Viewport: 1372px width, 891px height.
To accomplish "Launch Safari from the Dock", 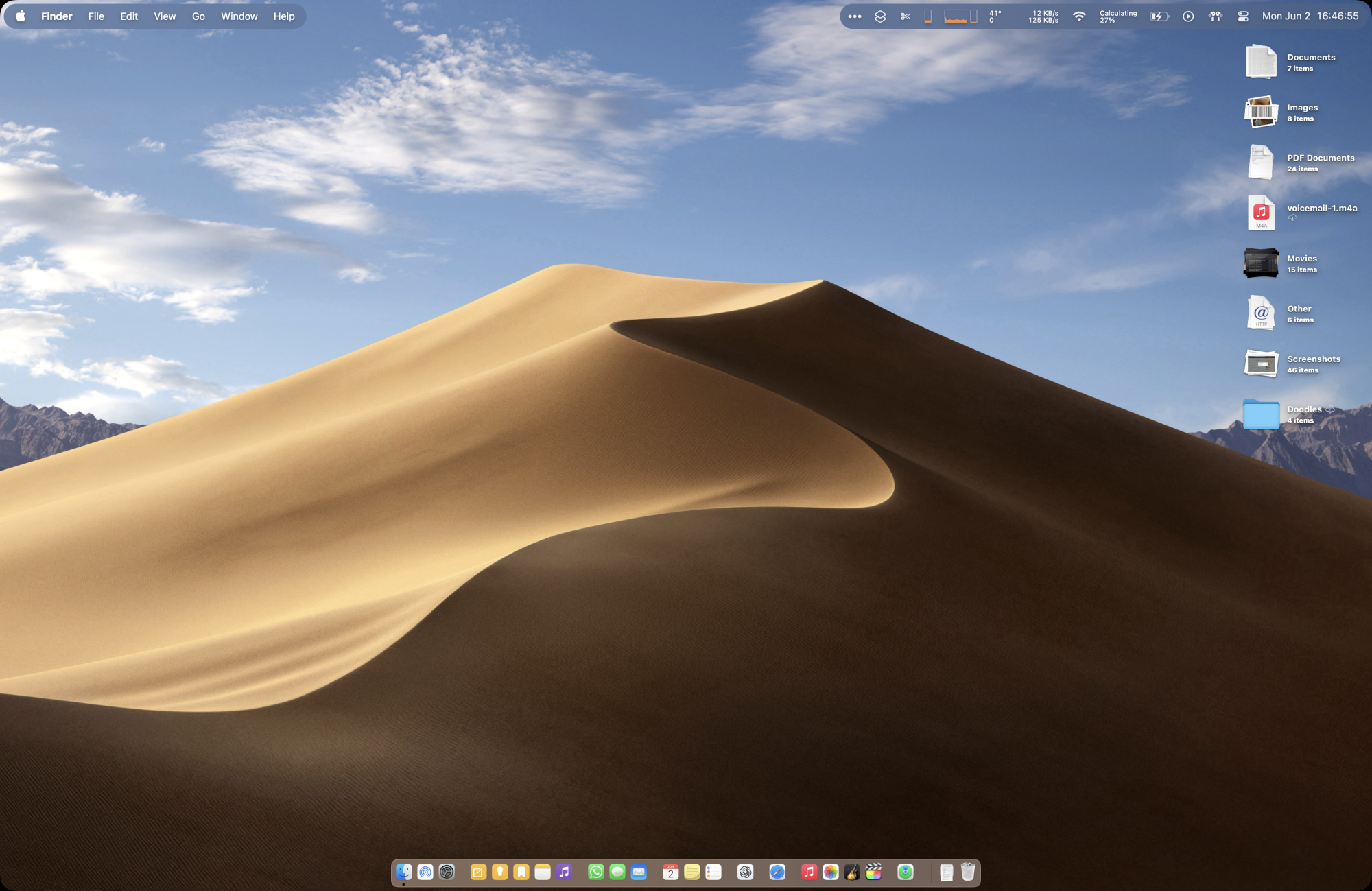I will click(777, 872).
